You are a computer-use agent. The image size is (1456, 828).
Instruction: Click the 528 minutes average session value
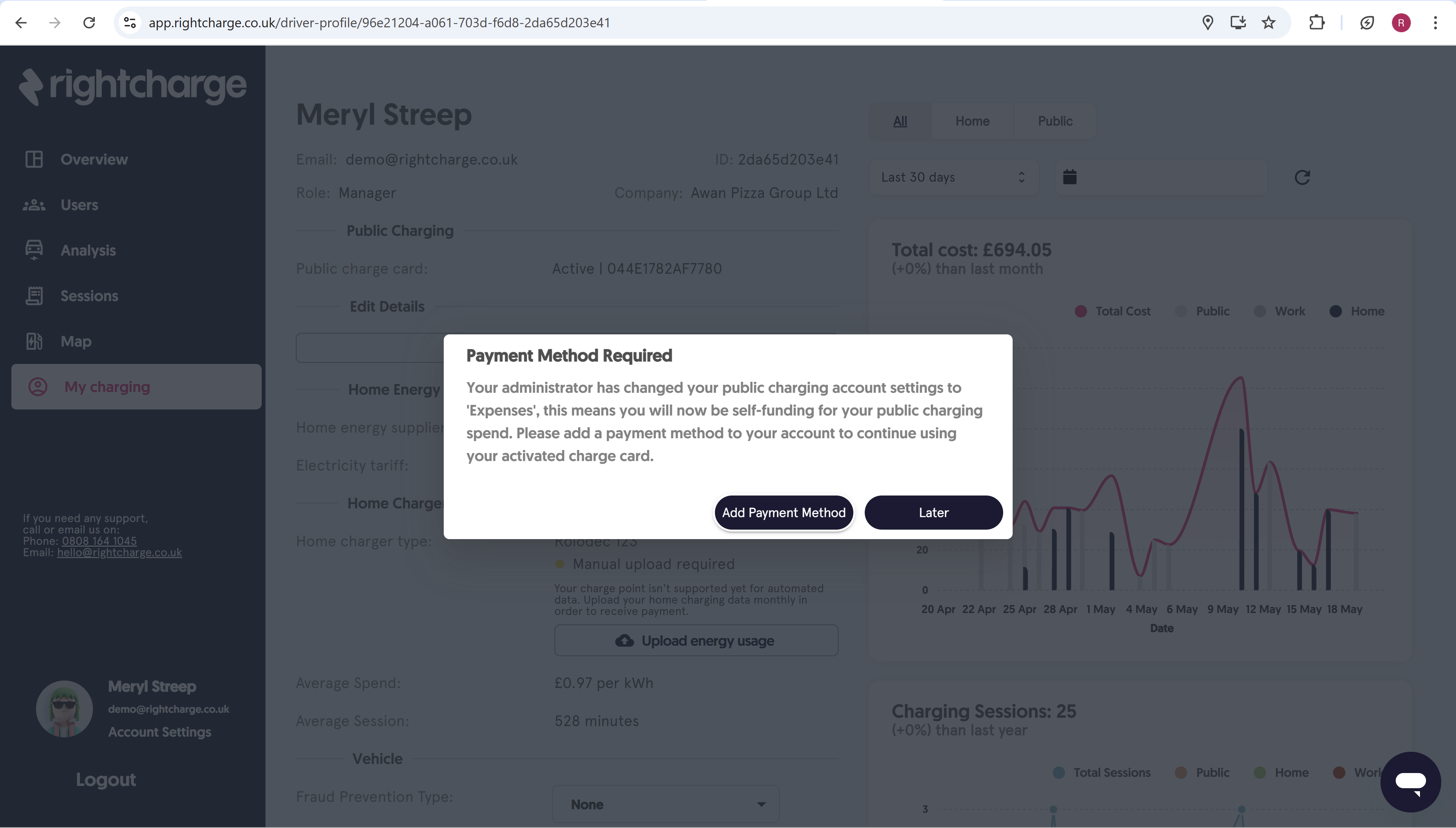pyautogui.click(x=597, y=721)
